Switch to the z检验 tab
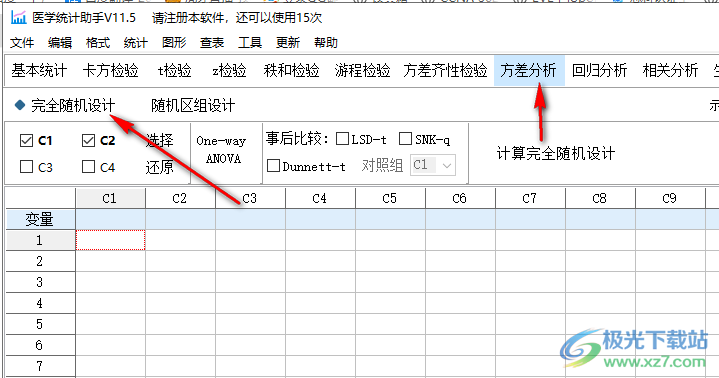Image resolution: width=719 pixels, height=378 pixels. (229, 71)
